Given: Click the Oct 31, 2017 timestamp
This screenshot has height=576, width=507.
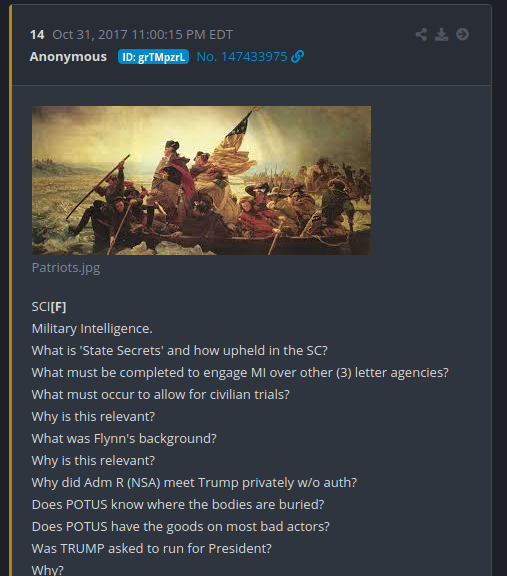Looking at the screenshot, I should pyautogui.click(x=143, y=35).
